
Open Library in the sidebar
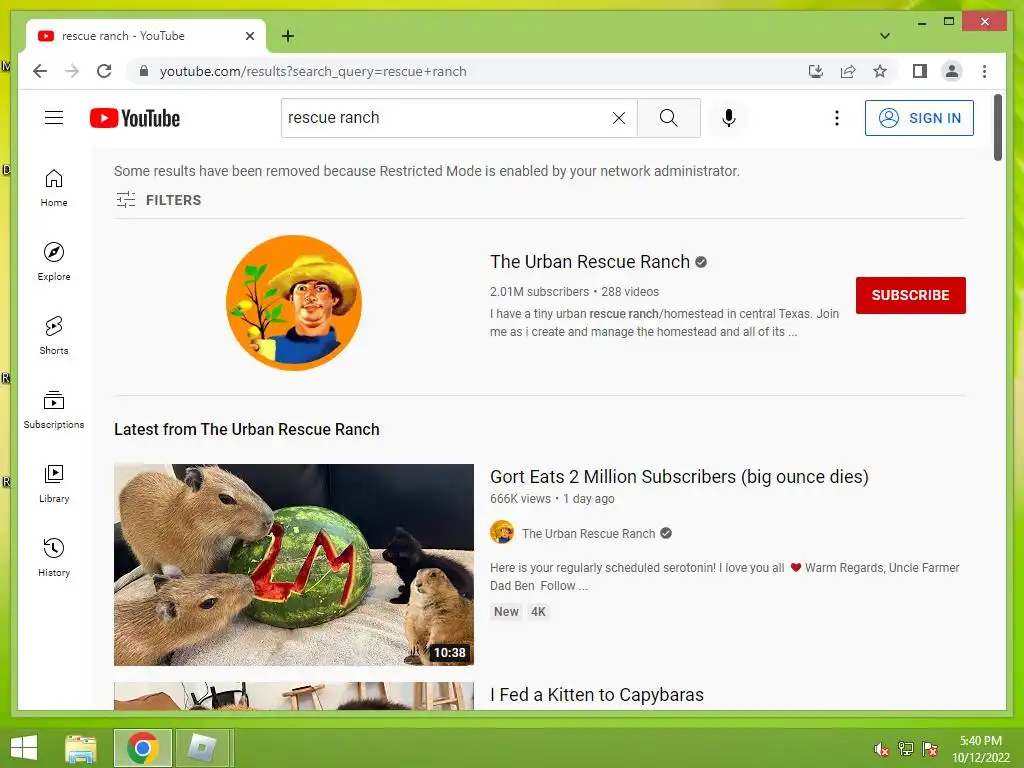point(54,483)
